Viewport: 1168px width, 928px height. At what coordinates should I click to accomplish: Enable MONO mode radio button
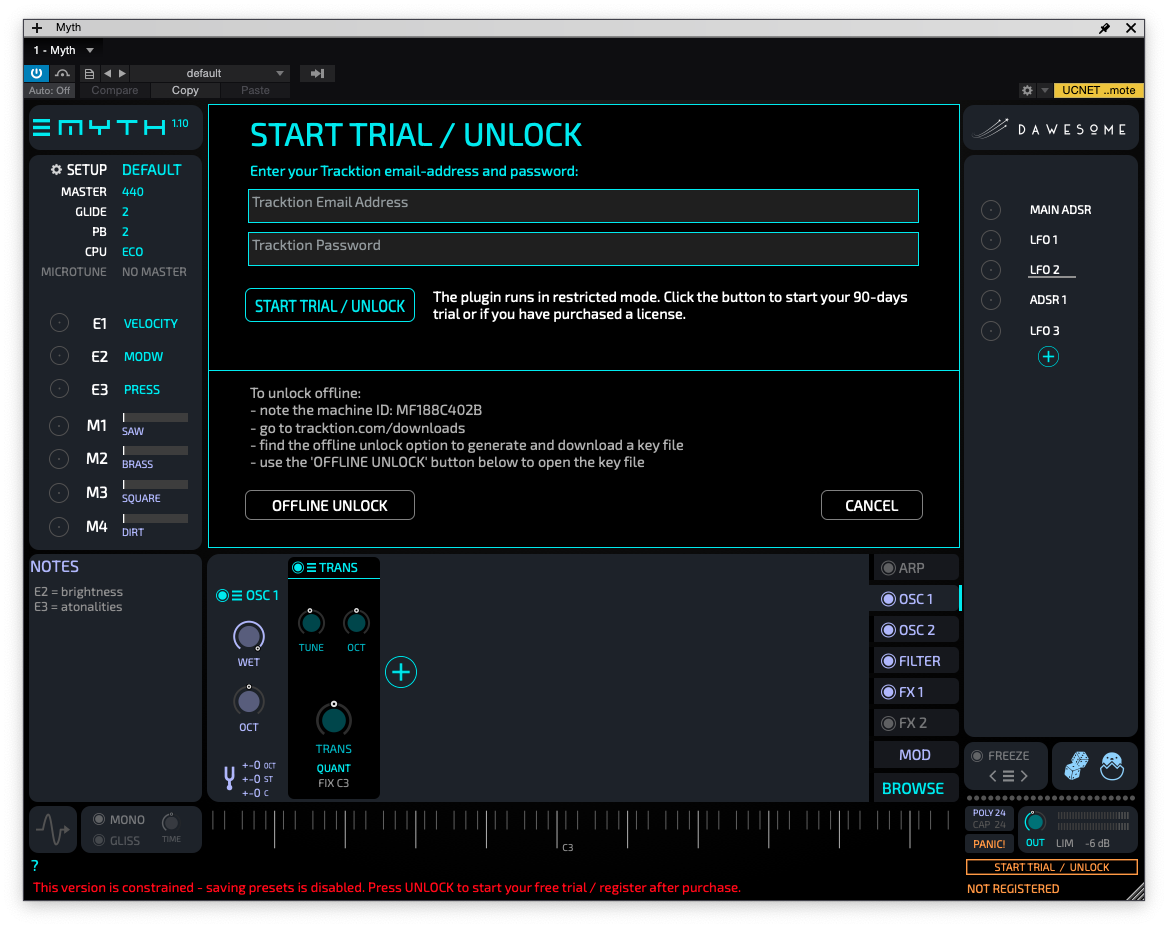(99, 819)
